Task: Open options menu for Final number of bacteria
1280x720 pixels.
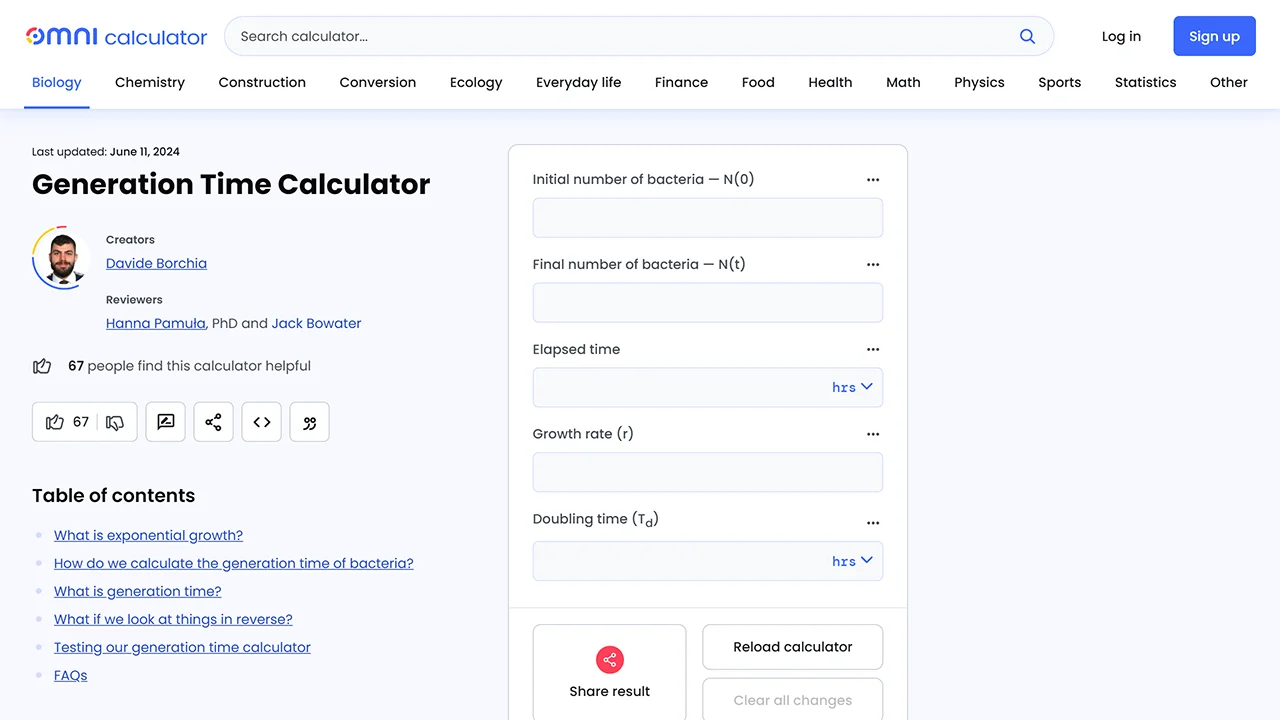Action: point(873,264)
